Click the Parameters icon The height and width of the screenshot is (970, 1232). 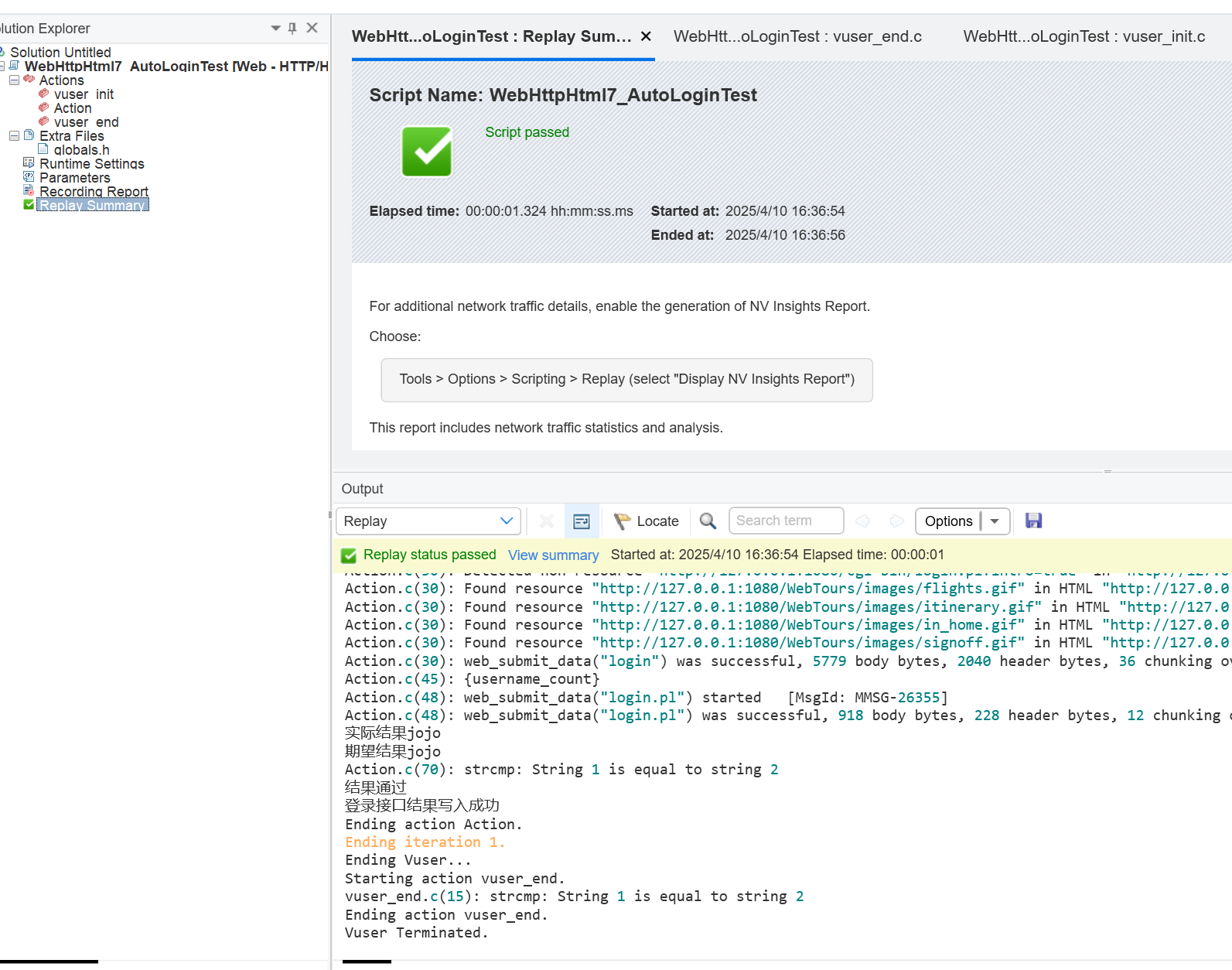(x=29, y=177)
